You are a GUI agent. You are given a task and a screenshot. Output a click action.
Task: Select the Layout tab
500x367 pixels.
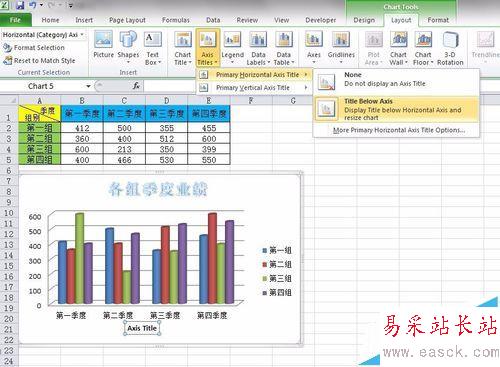point(401,20)
